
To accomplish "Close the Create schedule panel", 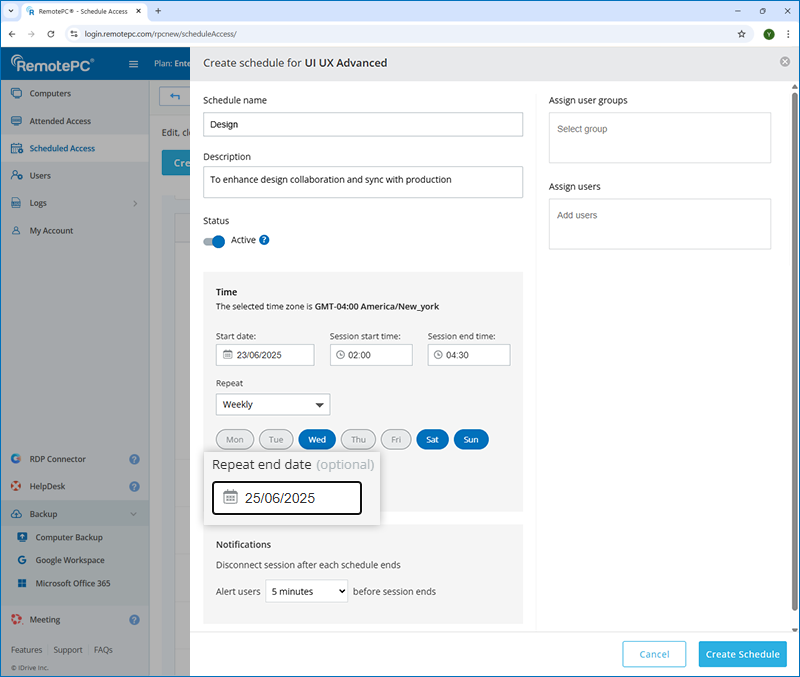I will coord(785,62).
